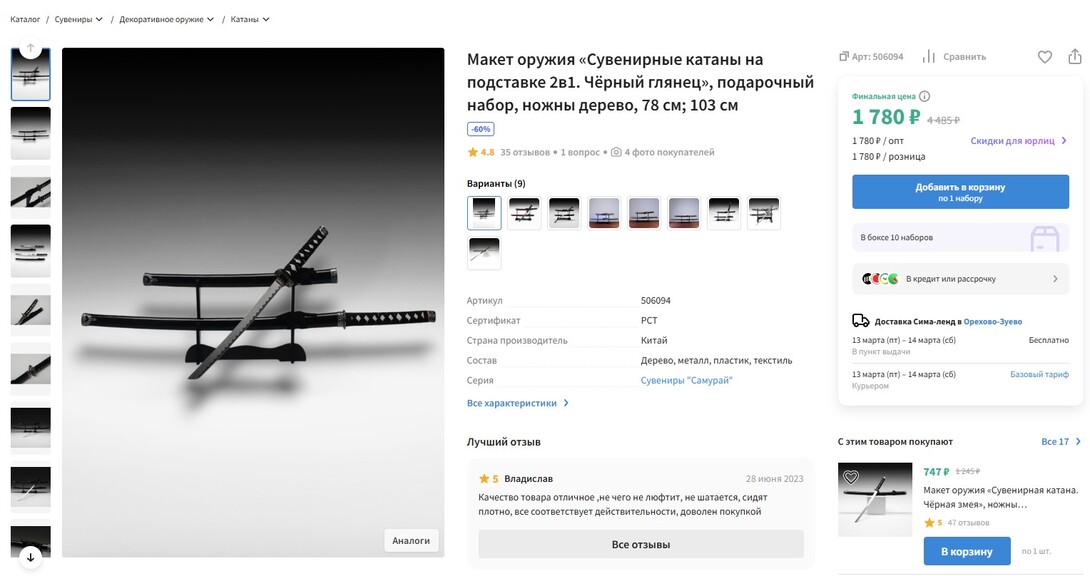Add the katana set to favorites heart
Image resolution: width=1090 pixels, height=576 pixels.
(1045, 57)
